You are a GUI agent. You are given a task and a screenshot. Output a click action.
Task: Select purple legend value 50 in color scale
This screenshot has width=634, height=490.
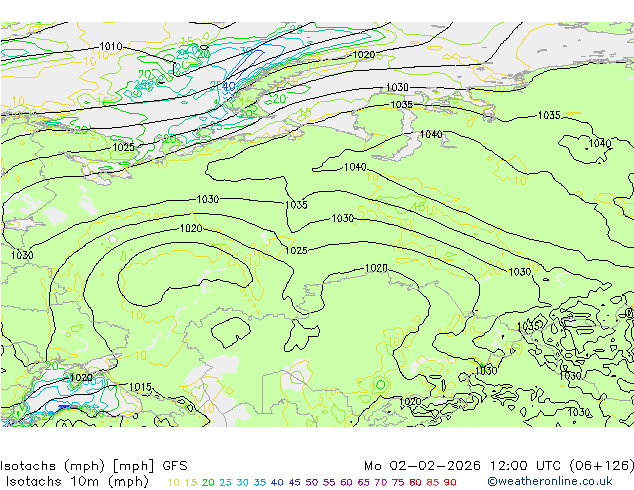(312, 482)
